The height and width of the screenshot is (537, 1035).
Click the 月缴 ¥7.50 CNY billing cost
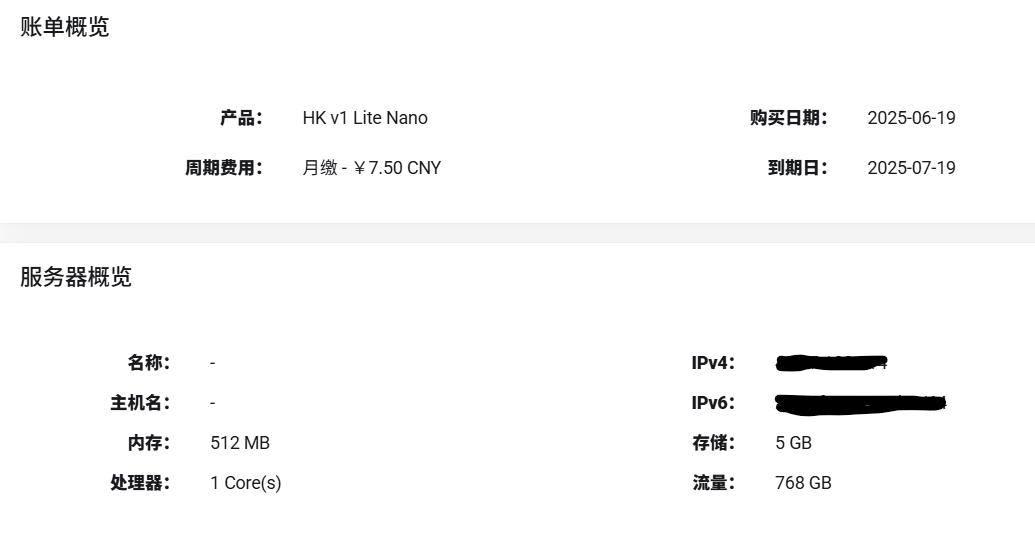pos(372,168)
